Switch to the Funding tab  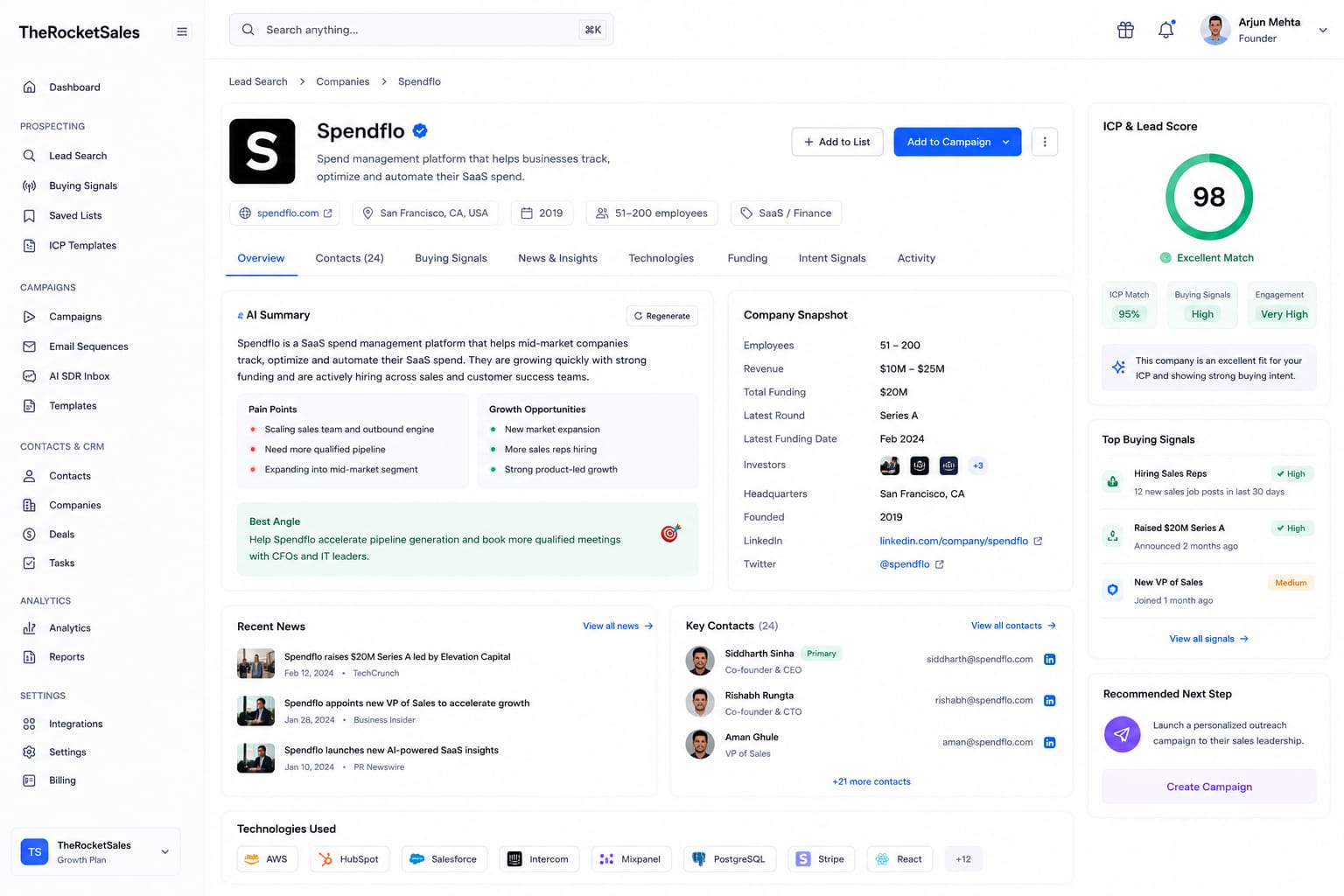pos(747,258)
